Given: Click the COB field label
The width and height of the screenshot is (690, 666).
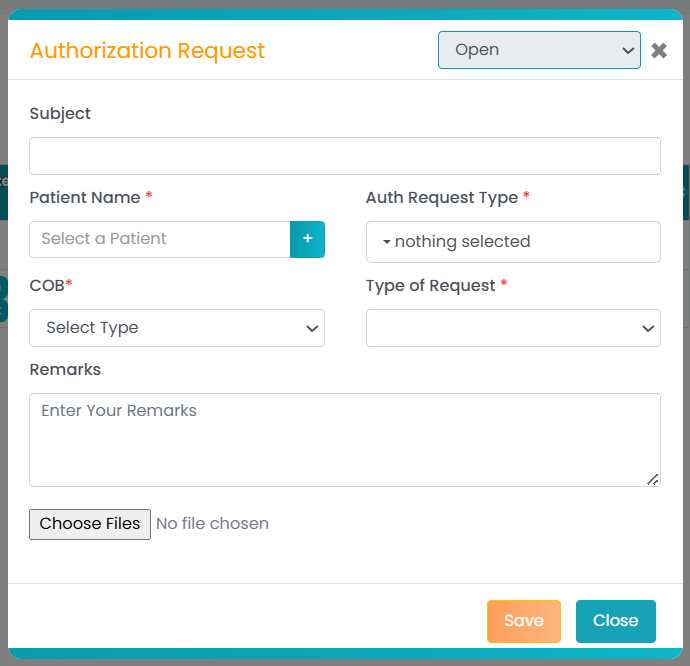Looking at the screenshot, I should [x=47, y=286].
